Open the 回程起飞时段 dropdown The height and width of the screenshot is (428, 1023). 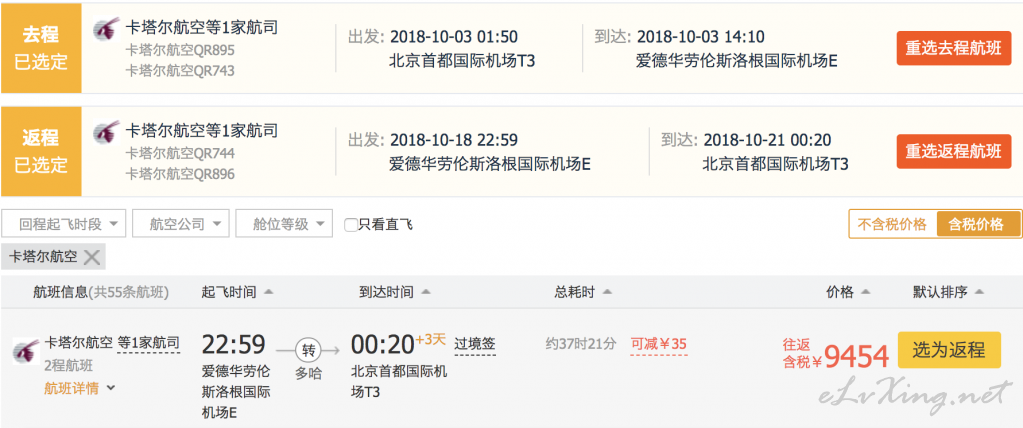[x=64, y=224]
